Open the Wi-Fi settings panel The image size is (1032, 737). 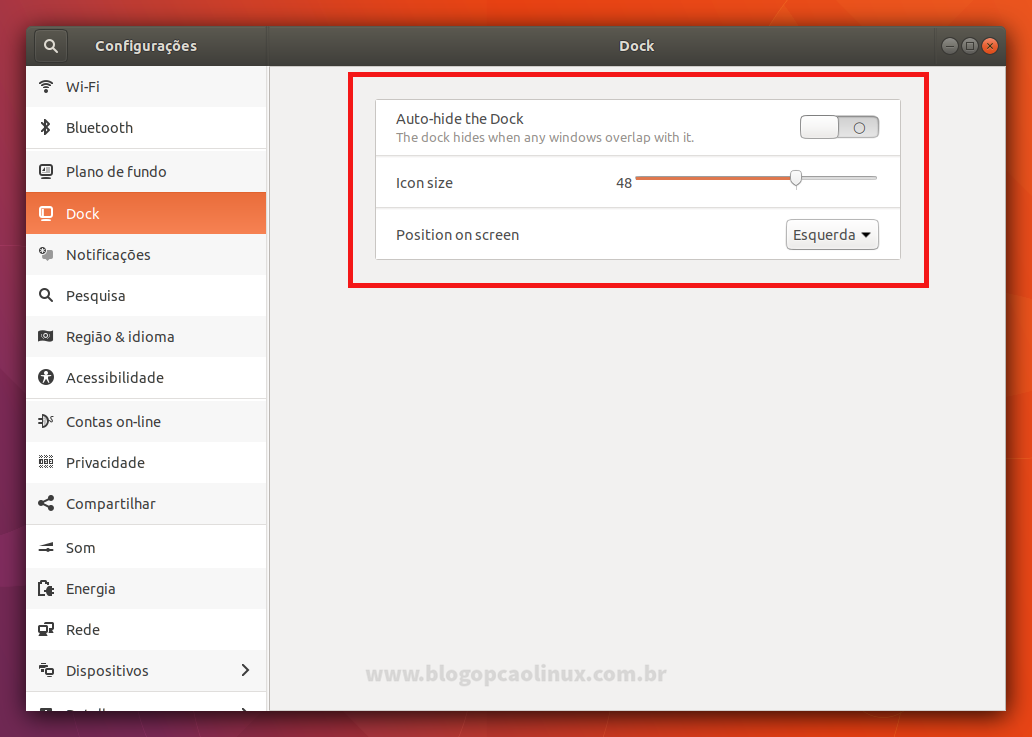146,86
